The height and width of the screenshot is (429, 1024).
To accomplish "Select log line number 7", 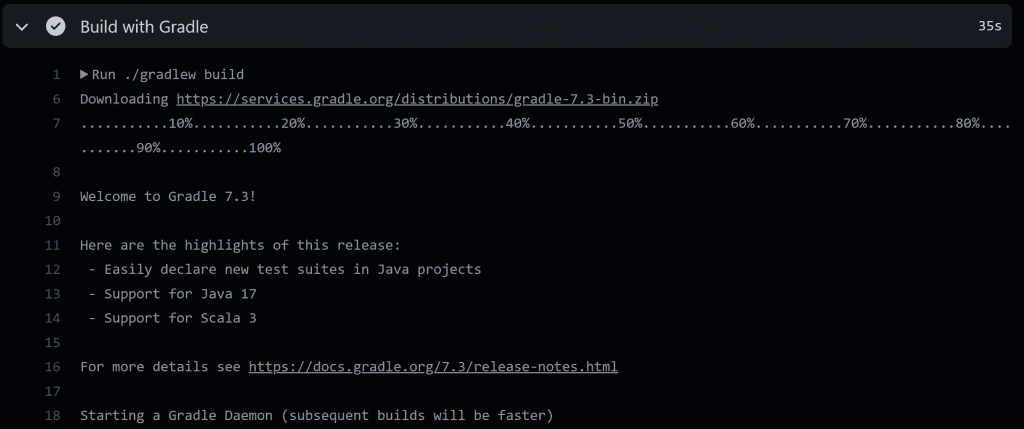I will [x=57, y=123].
